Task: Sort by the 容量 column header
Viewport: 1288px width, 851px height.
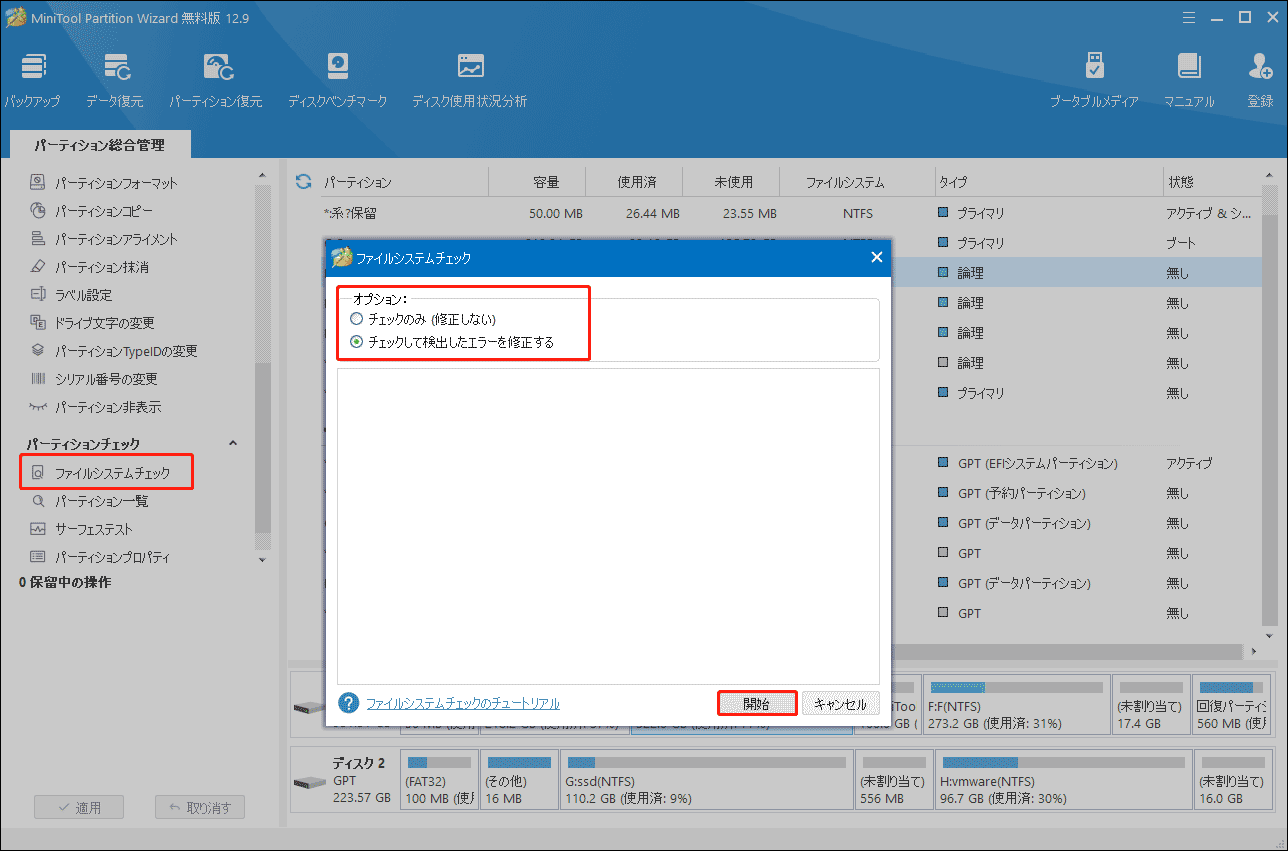Action: [x=546, y=182]
